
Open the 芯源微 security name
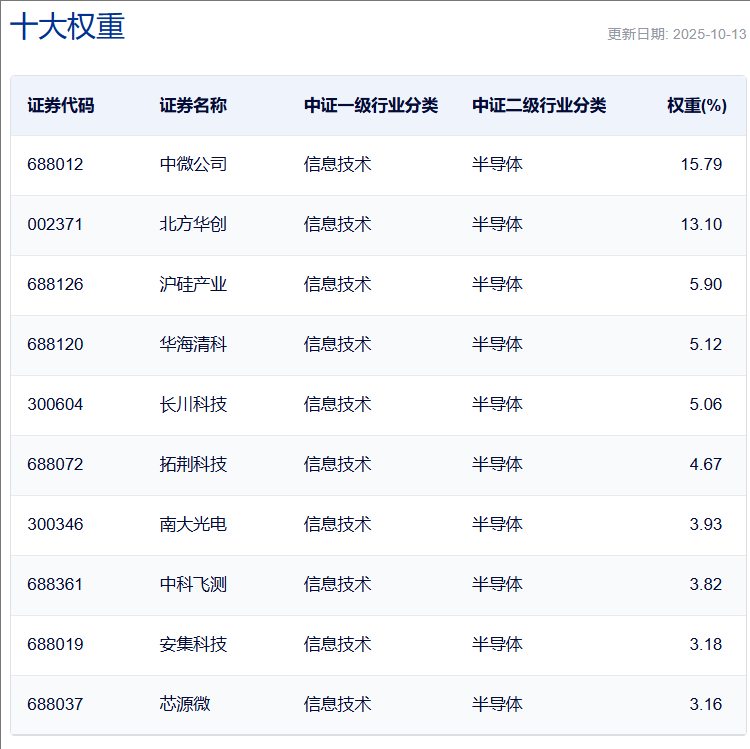tap(185, 704)
